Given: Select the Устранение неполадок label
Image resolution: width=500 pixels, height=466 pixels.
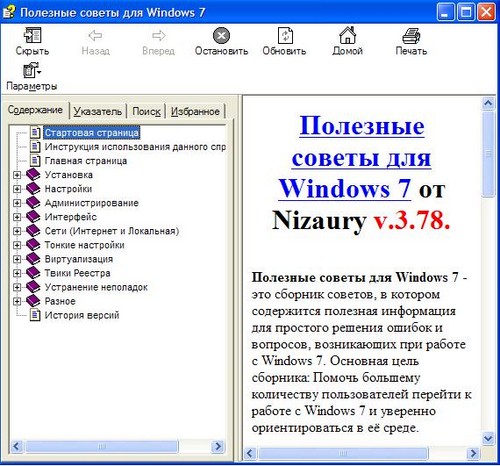Looking at the screenshot, I should click(96, 287).
